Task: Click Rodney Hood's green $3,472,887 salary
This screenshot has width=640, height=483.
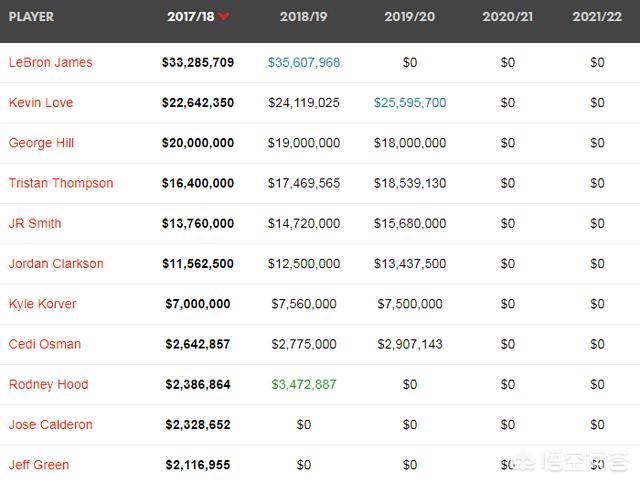Action: pyautogui.click(x=304, y=384)
